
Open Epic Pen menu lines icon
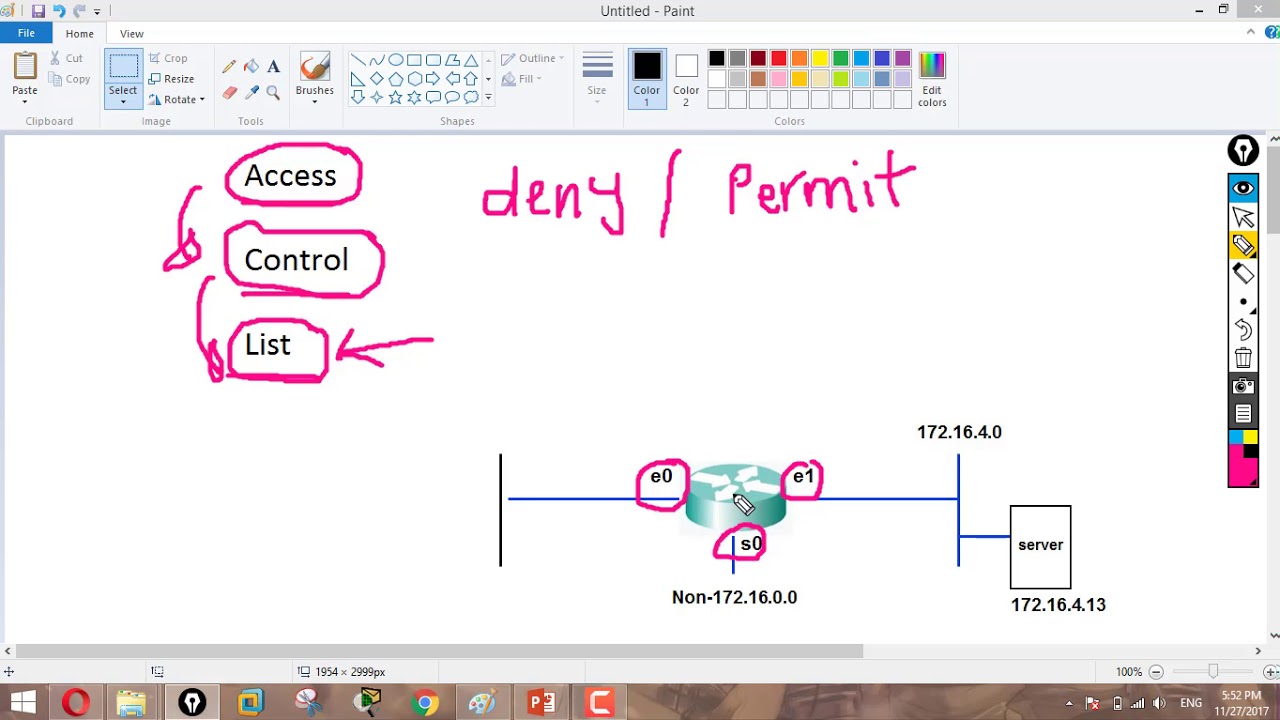coord(1243,413)
